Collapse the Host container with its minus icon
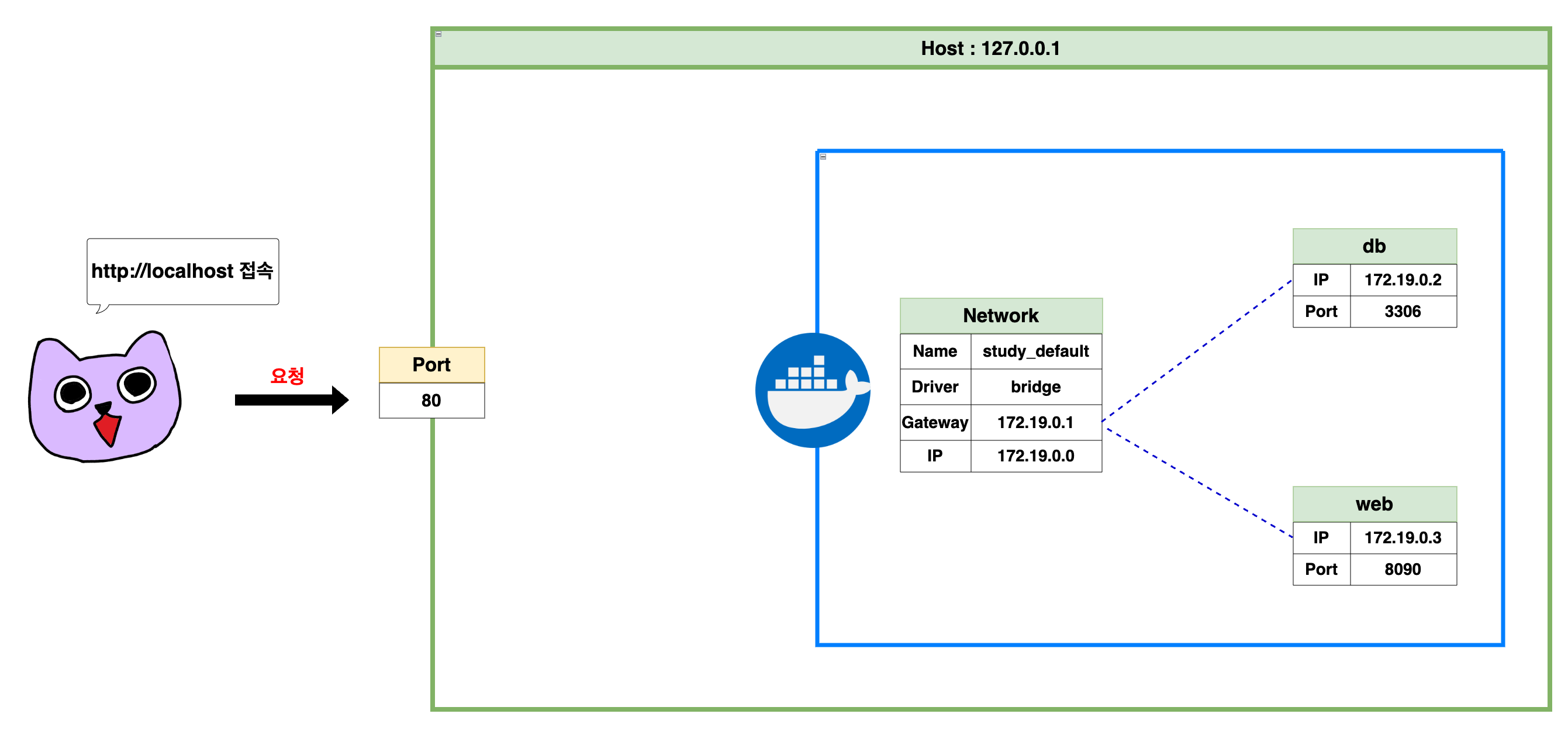Image resolution: width=1568 pixels, height=731 pixels. click(438, 34)
